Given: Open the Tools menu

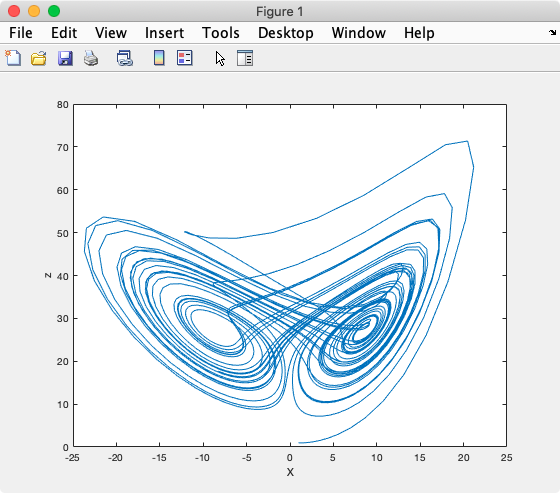Looking at the screenshot, I should tap(221, 33).
